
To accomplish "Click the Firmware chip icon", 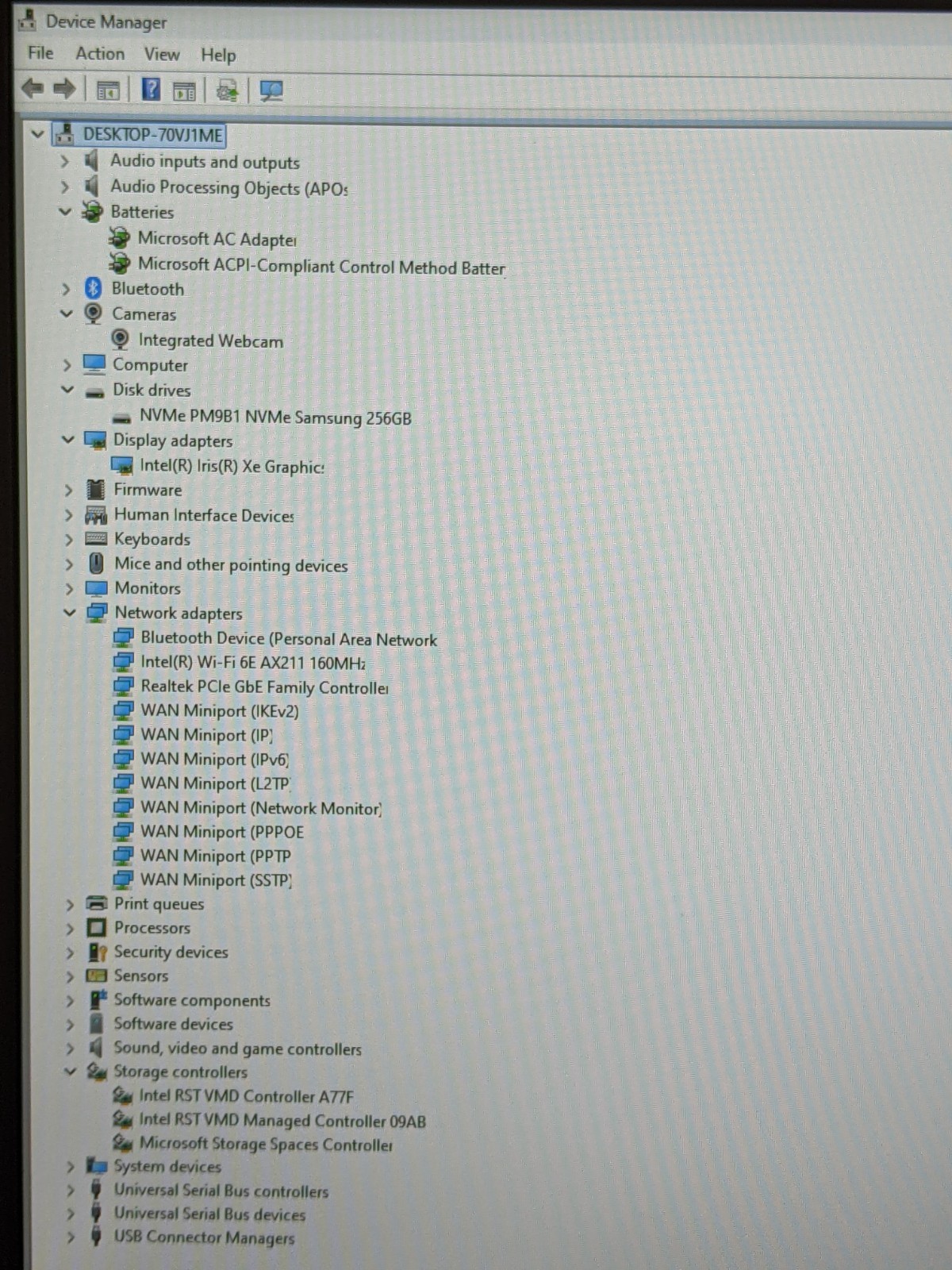I will click(x=95, y=490).
